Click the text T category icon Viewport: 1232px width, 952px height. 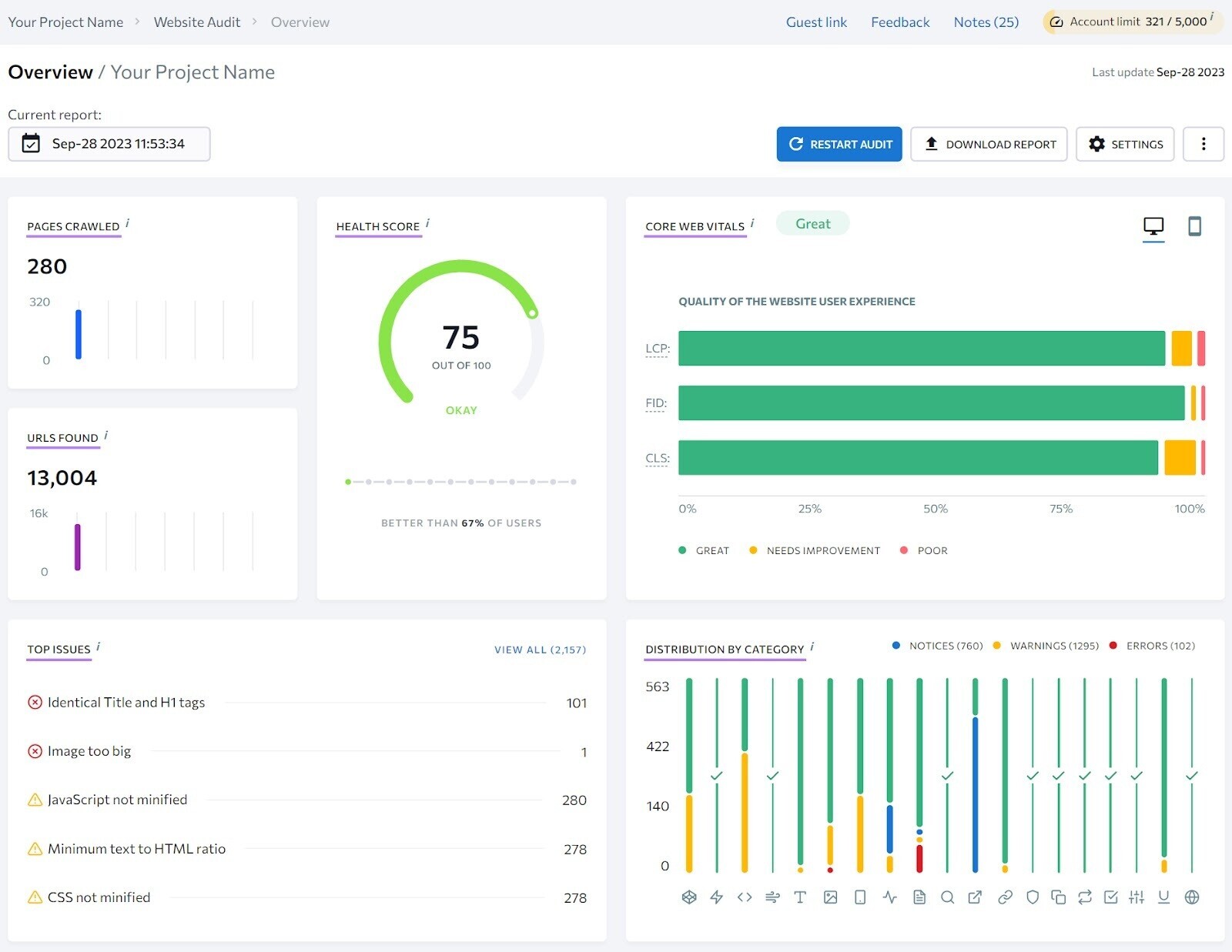(x=800, y=897)
